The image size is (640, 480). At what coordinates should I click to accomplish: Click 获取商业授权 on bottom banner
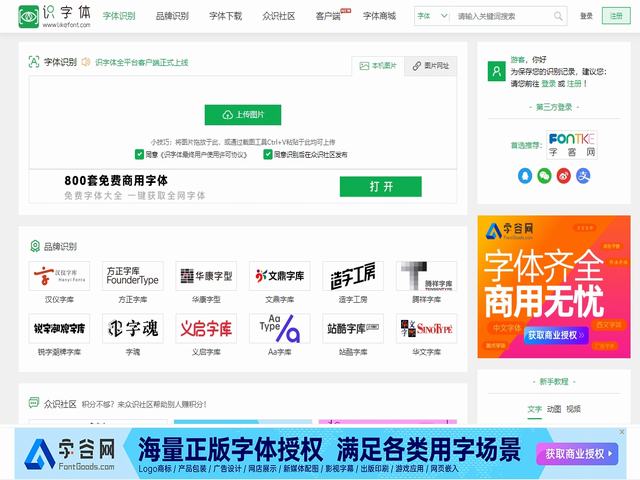tap(578, 453)
